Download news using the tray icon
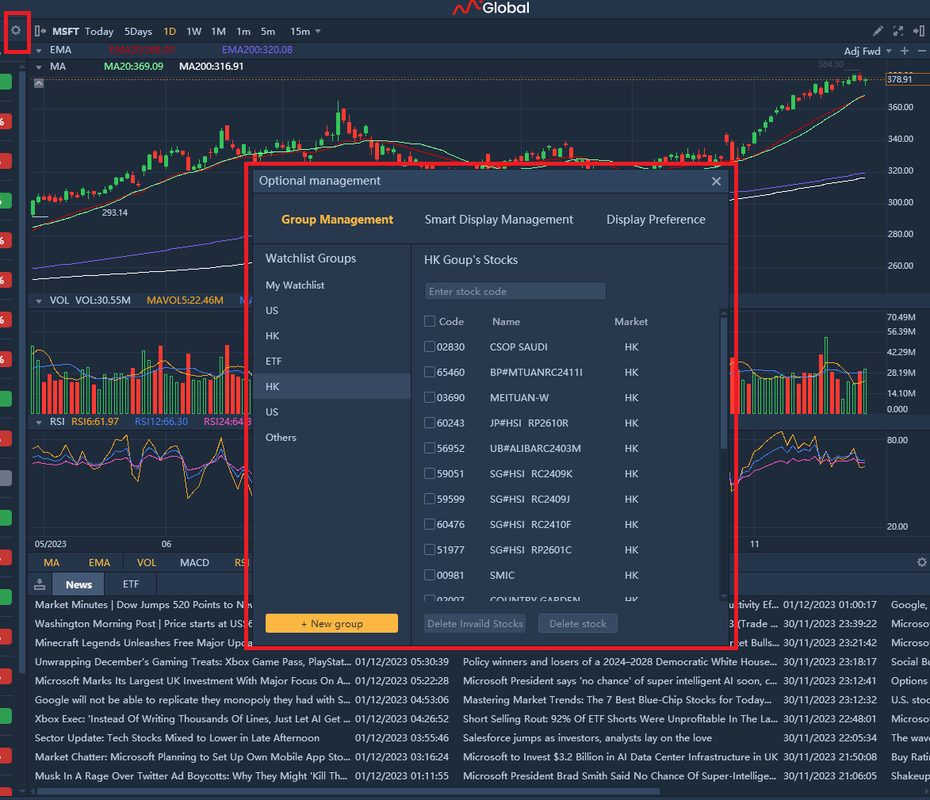Image resolution: width=930 pixels, height=800 pixels. pos(40,584)
